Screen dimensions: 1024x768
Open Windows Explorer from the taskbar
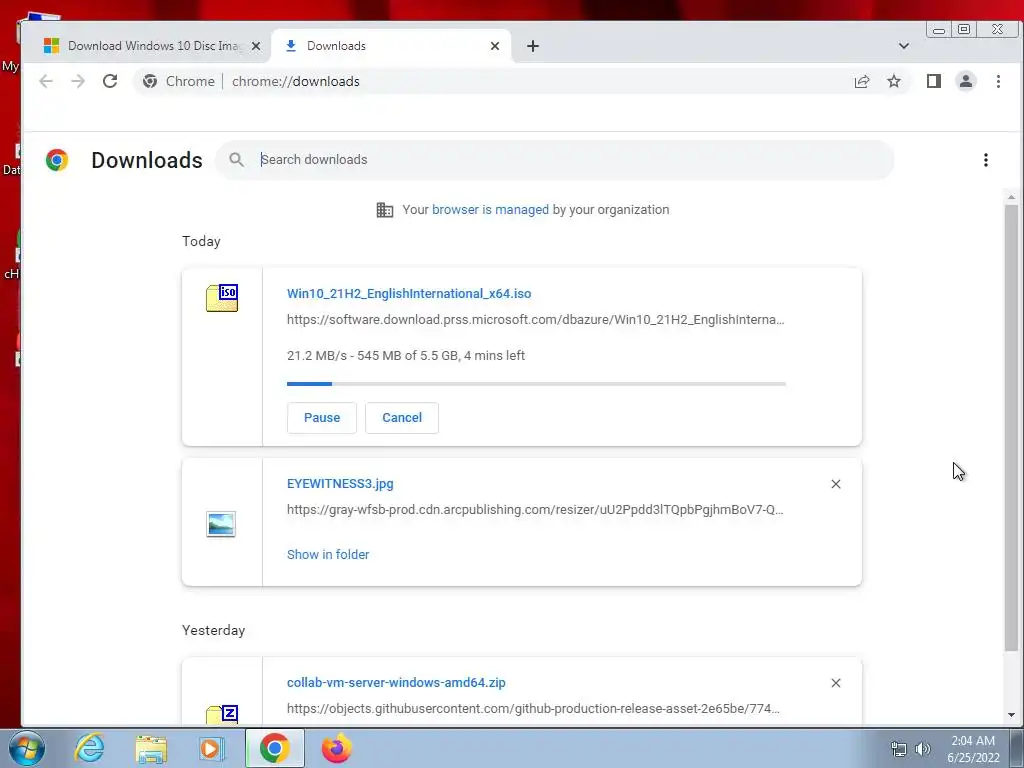[151, 748]
